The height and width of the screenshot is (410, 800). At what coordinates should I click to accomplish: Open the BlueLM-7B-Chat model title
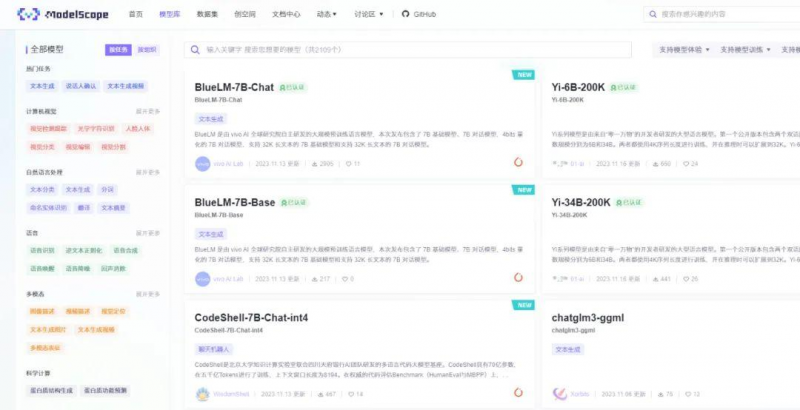tap(234, 87)
